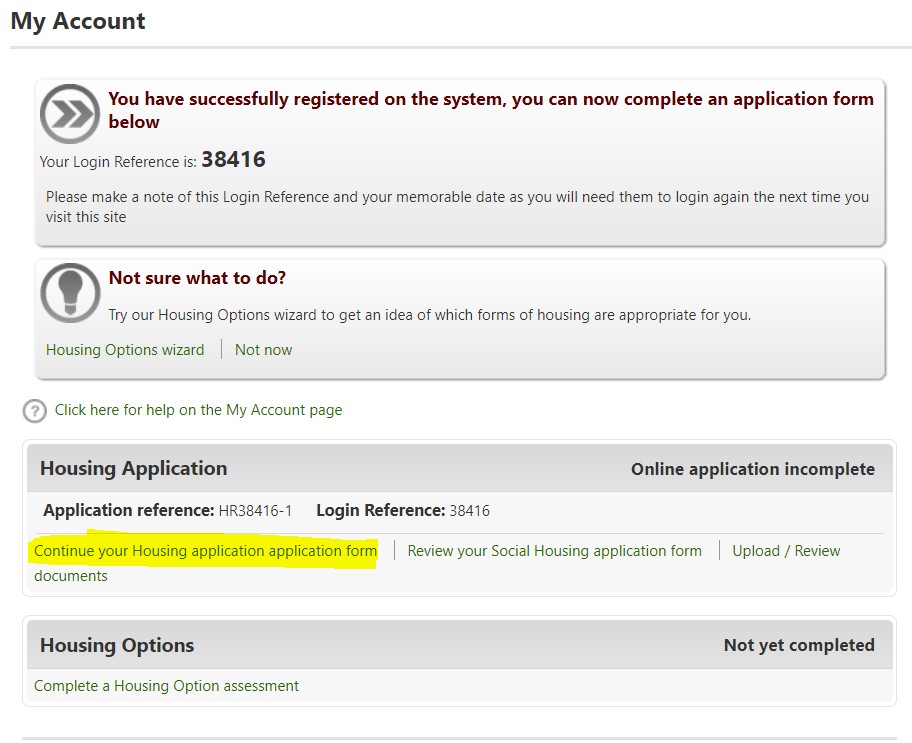
Task: Click the application reference HR38416-1
Action: [255, 511]
